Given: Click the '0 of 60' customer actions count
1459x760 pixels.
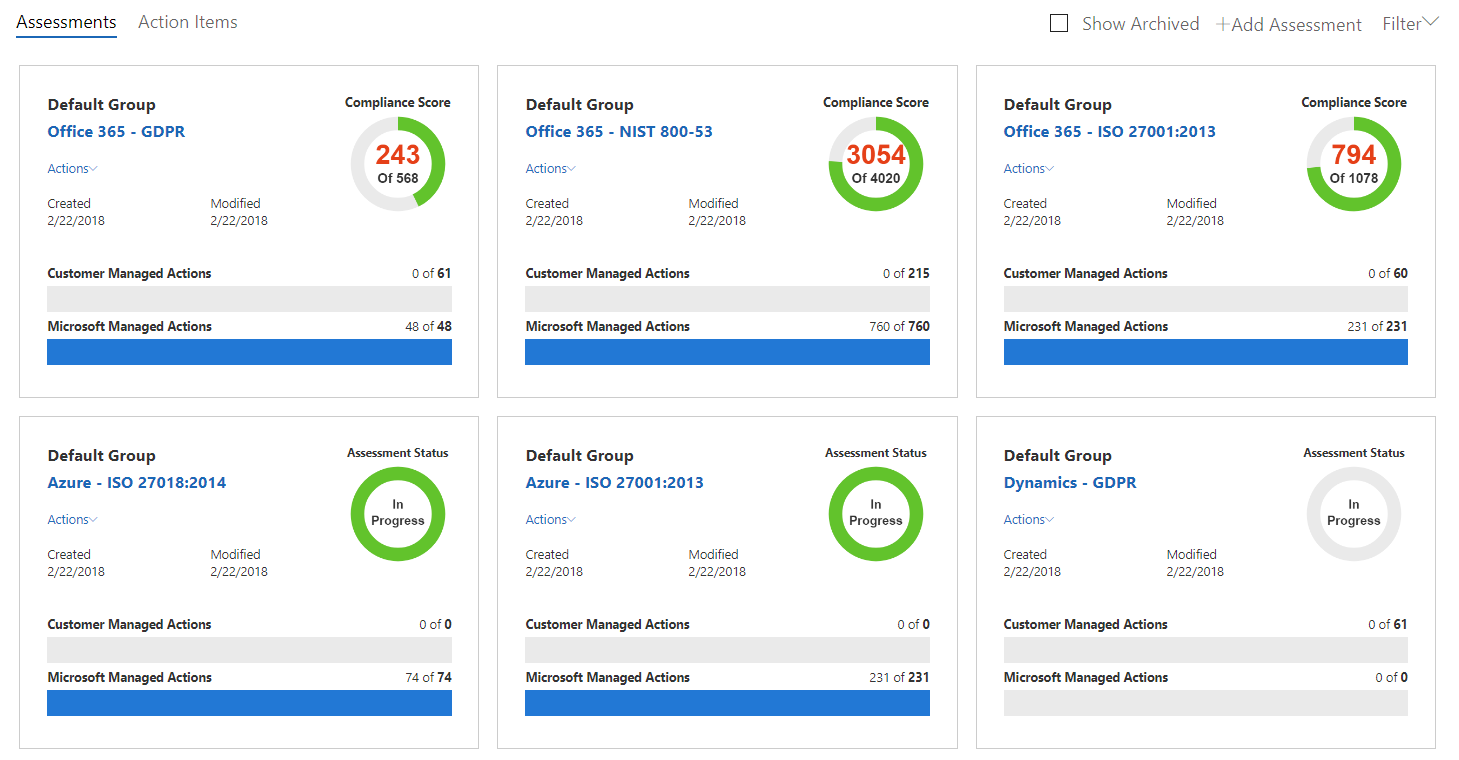Looking at the screenshot, I should click(x=1388, y=273).
